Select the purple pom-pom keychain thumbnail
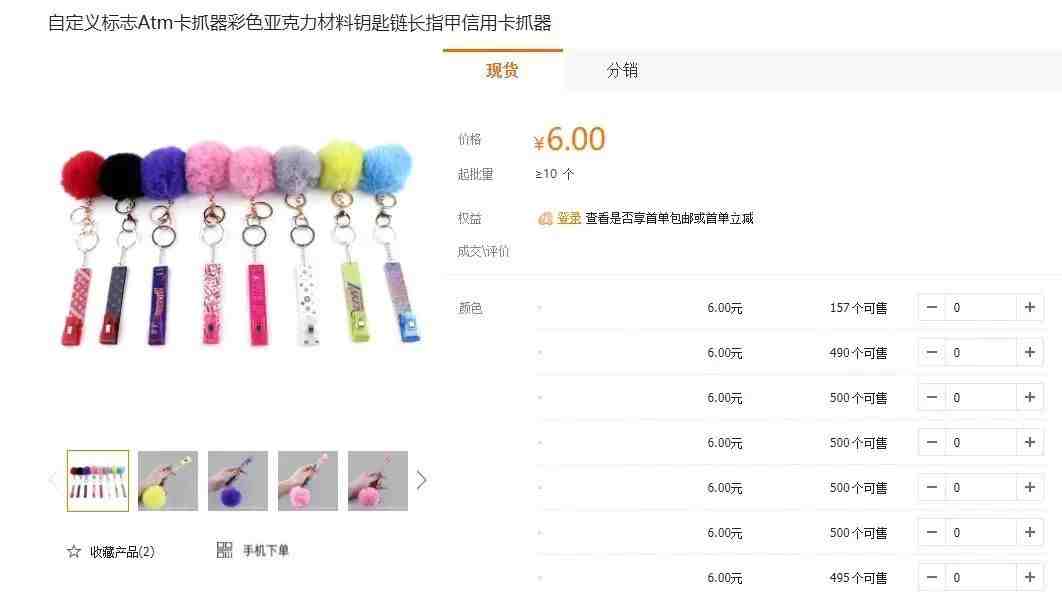The image size is (1062, 598). tap(238, 481)
